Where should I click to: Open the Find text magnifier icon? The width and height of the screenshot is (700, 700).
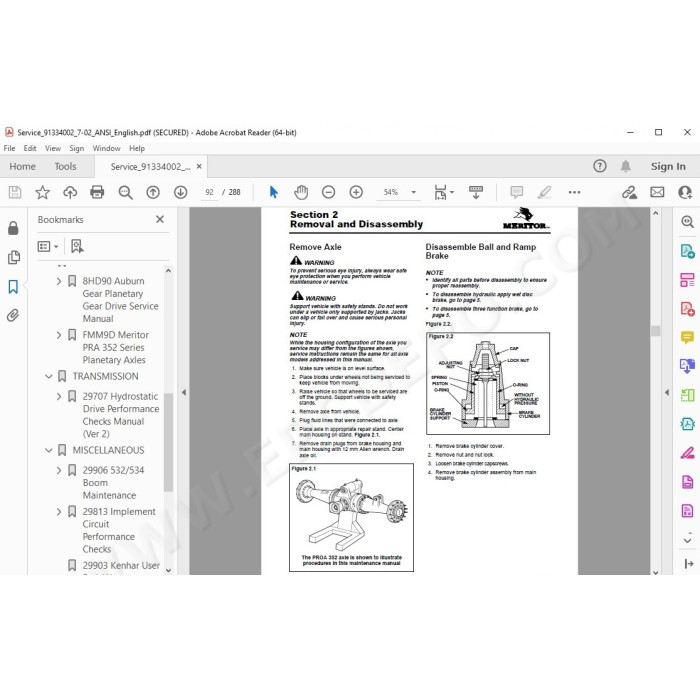point(125,192)
